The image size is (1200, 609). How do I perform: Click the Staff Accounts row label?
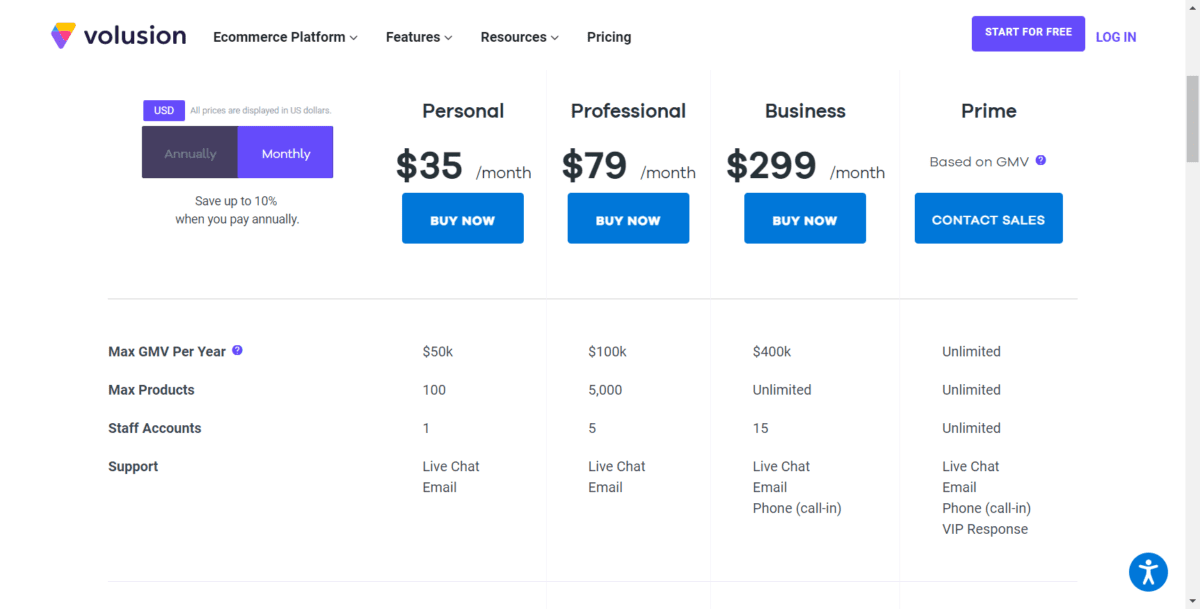[x=155, y=428]
